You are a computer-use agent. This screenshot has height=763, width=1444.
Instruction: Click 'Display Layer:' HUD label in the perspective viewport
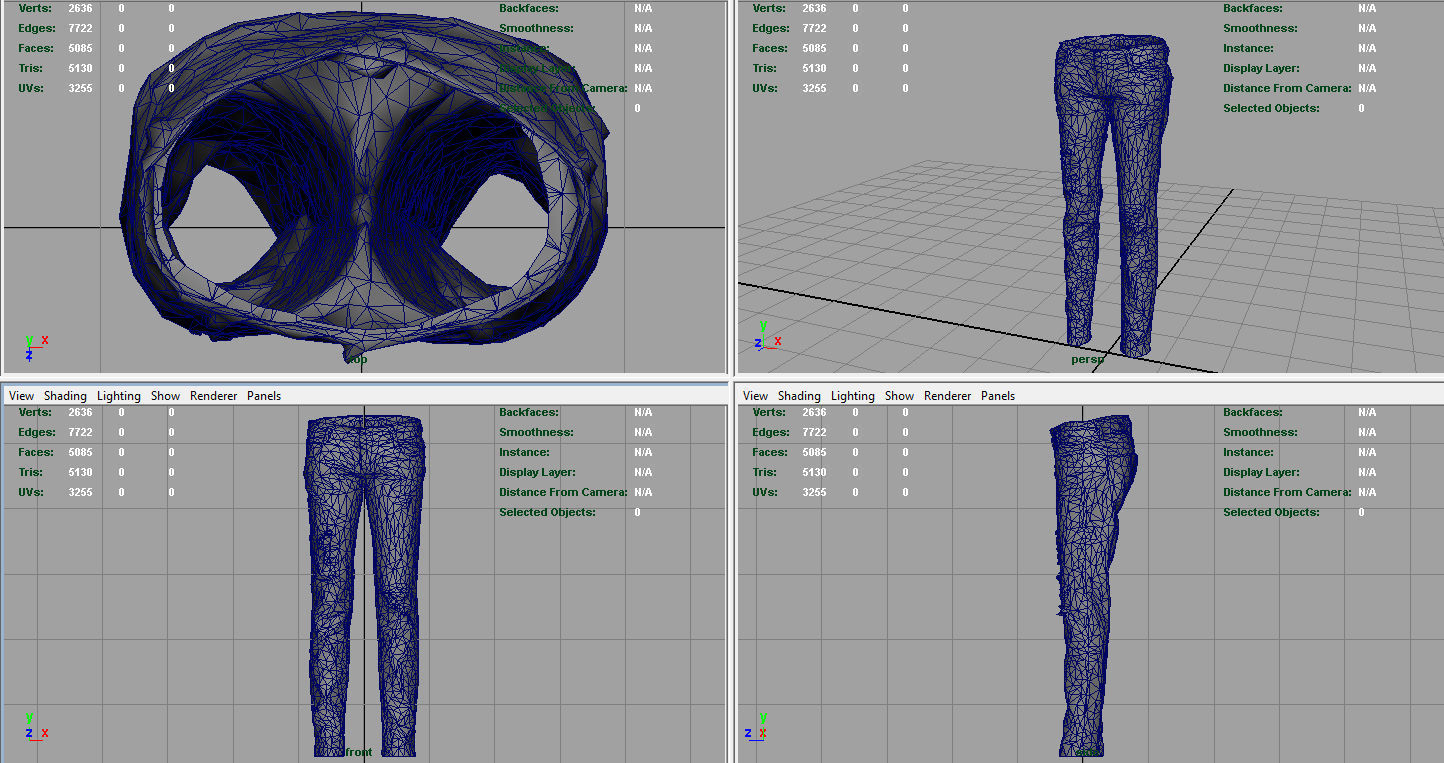(x=1261, y=68)
